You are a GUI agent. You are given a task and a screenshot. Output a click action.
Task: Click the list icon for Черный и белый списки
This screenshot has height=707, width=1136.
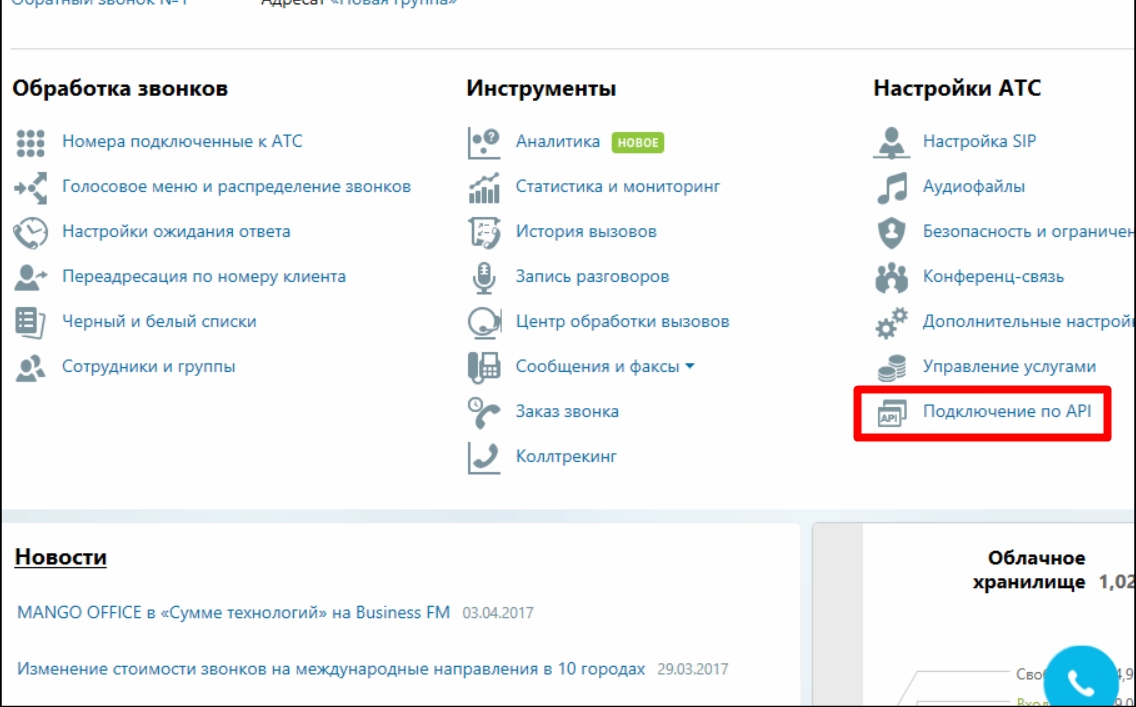30,322
